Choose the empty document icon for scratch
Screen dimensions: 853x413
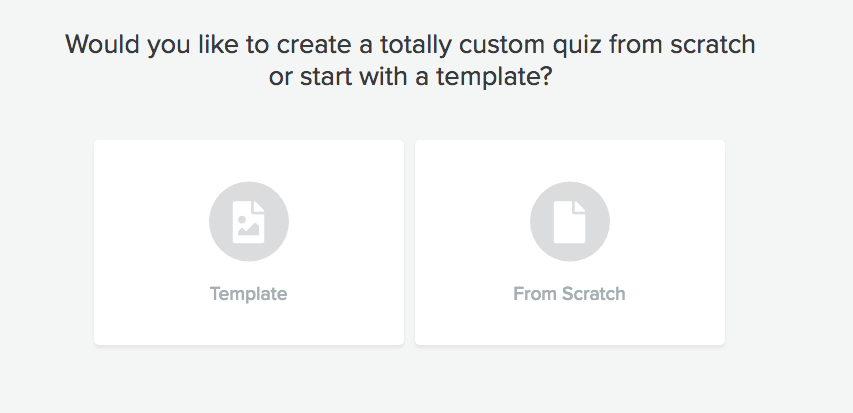coord(569,222)
